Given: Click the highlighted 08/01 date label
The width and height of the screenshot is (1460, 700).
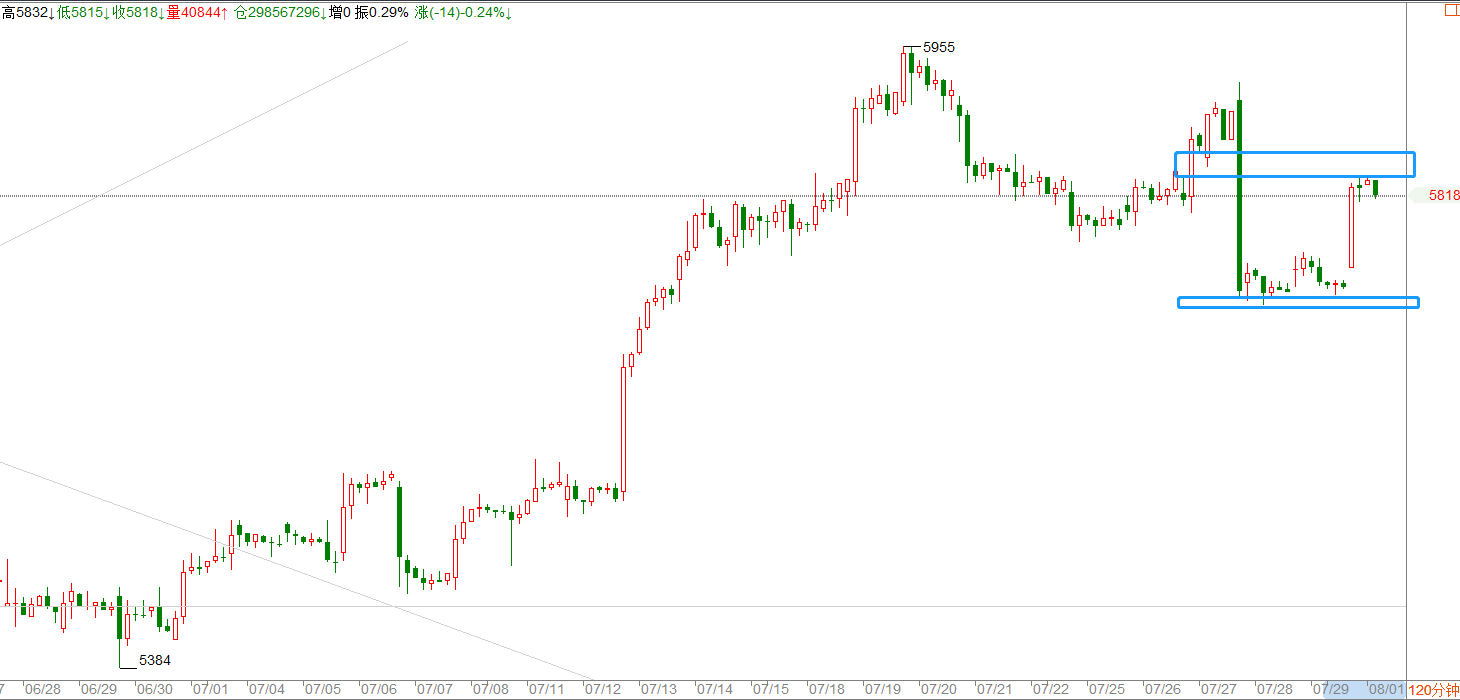Looking at the screenshot, I should [1386, 690].
